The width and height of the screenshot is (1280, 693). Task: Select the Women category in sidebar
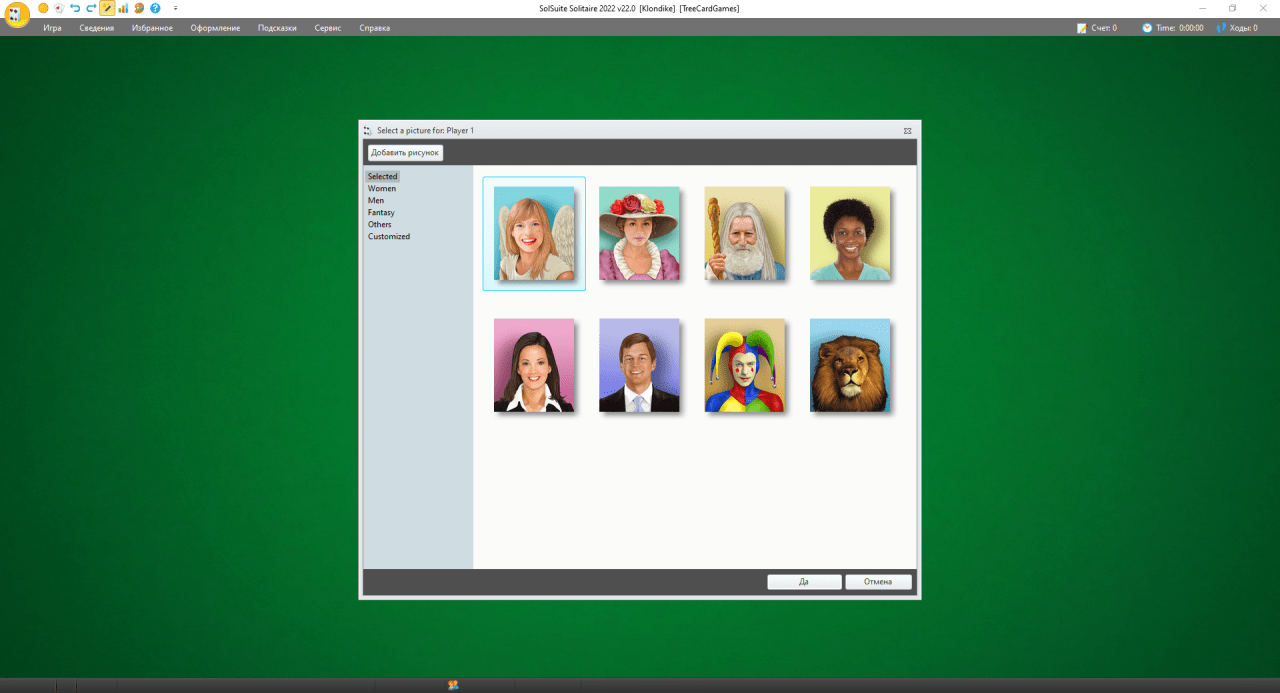point(382,188)
